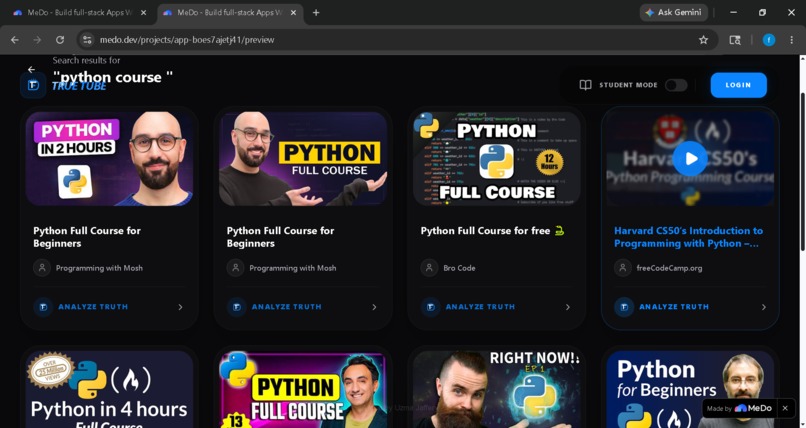Image resolution: width=806 pixels, height=428 pixels.
Task: Click Analyze Truth on the Harvard CS50 card
Action: click(x=674, y=307)
